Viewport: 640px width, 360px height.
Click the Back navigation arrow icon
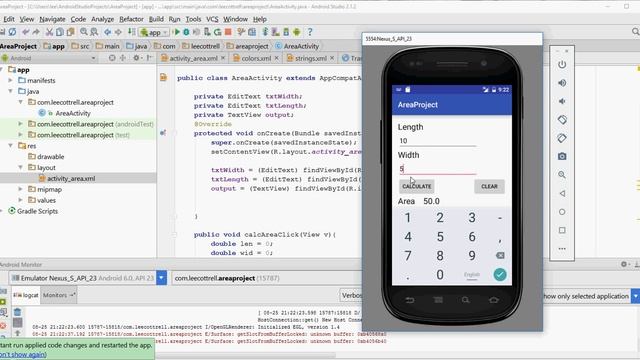(x=107, y=32)
